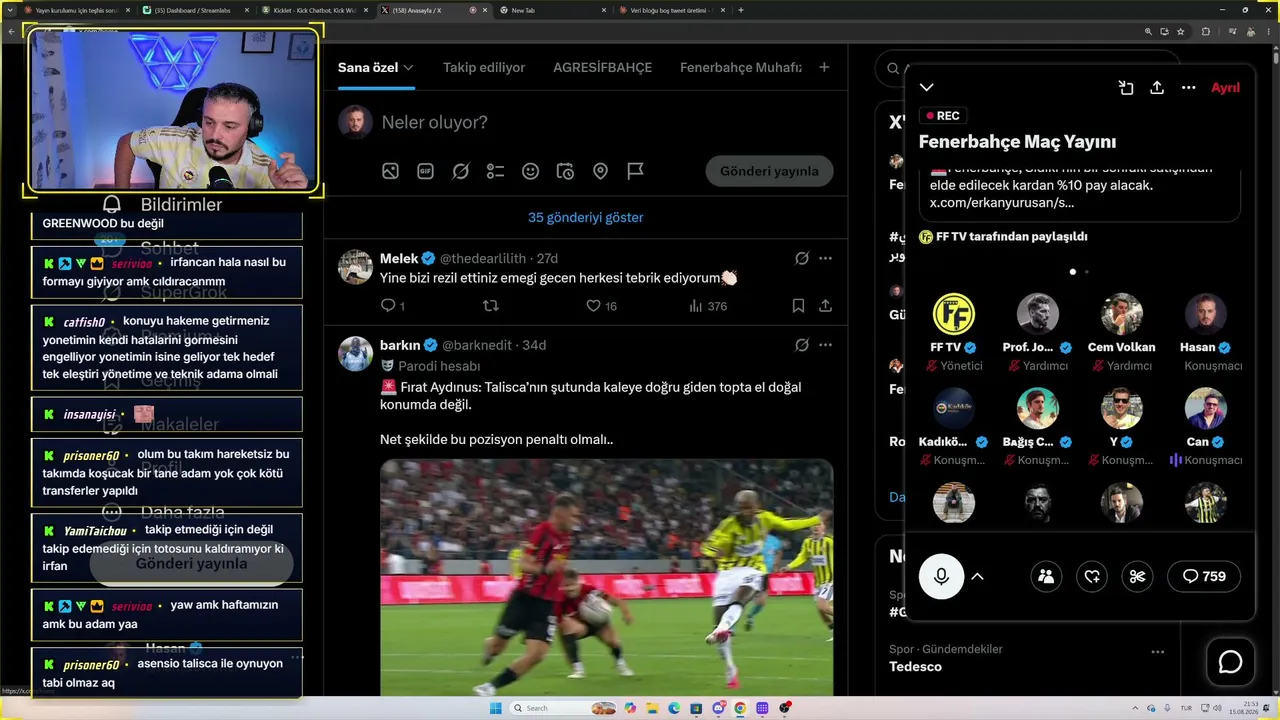Image resolution: width=1280 pixels, height=720 pixels.
Task: Open more options on barkın's post
Action: pyautogui.click(x=825, y=345)
